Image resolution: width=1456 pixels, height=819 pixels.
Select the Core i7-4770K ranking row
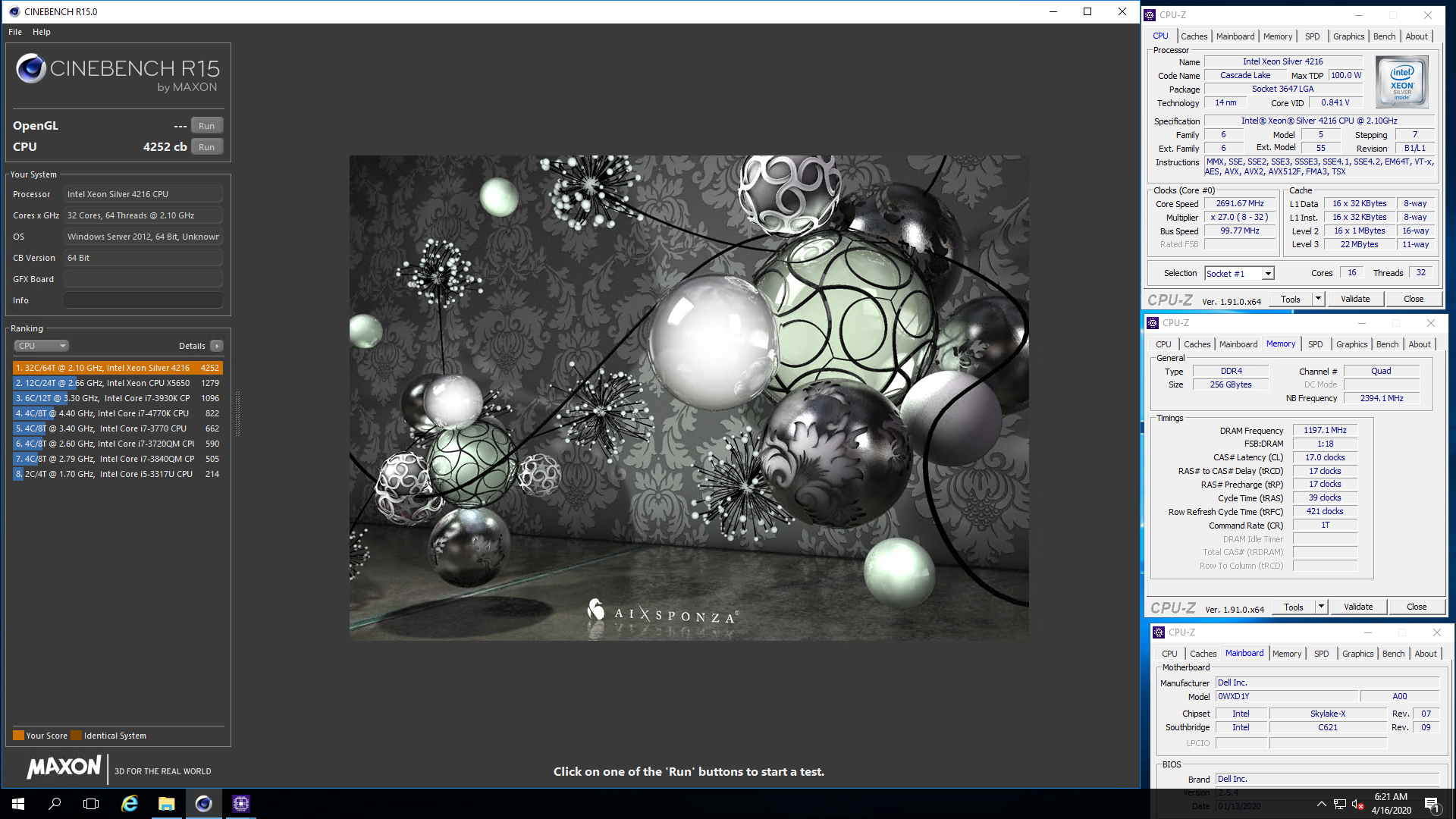(118, 413)
